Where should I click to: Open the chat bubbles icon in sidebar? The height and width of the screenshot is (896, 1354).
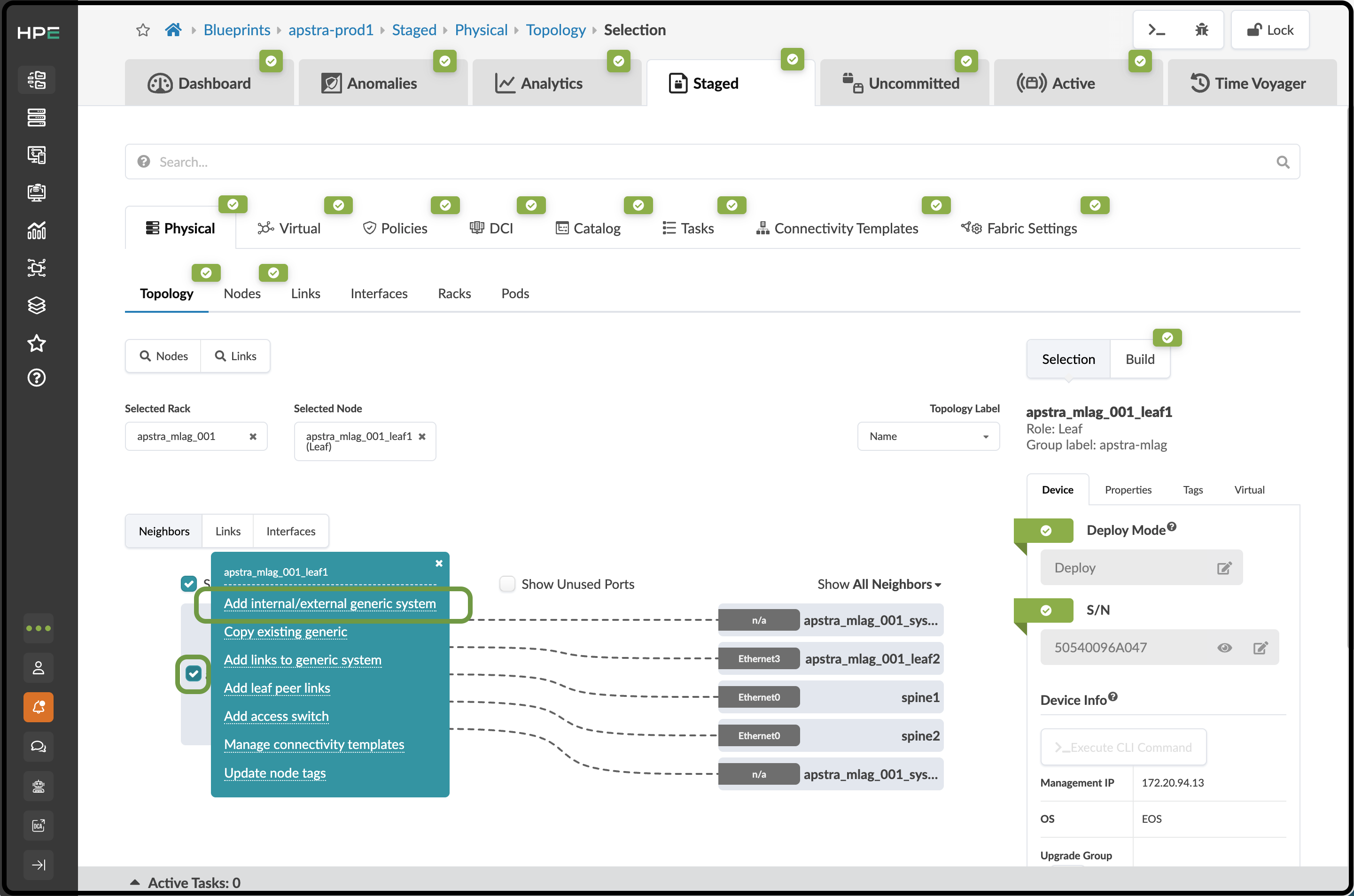tap(39, 746)
